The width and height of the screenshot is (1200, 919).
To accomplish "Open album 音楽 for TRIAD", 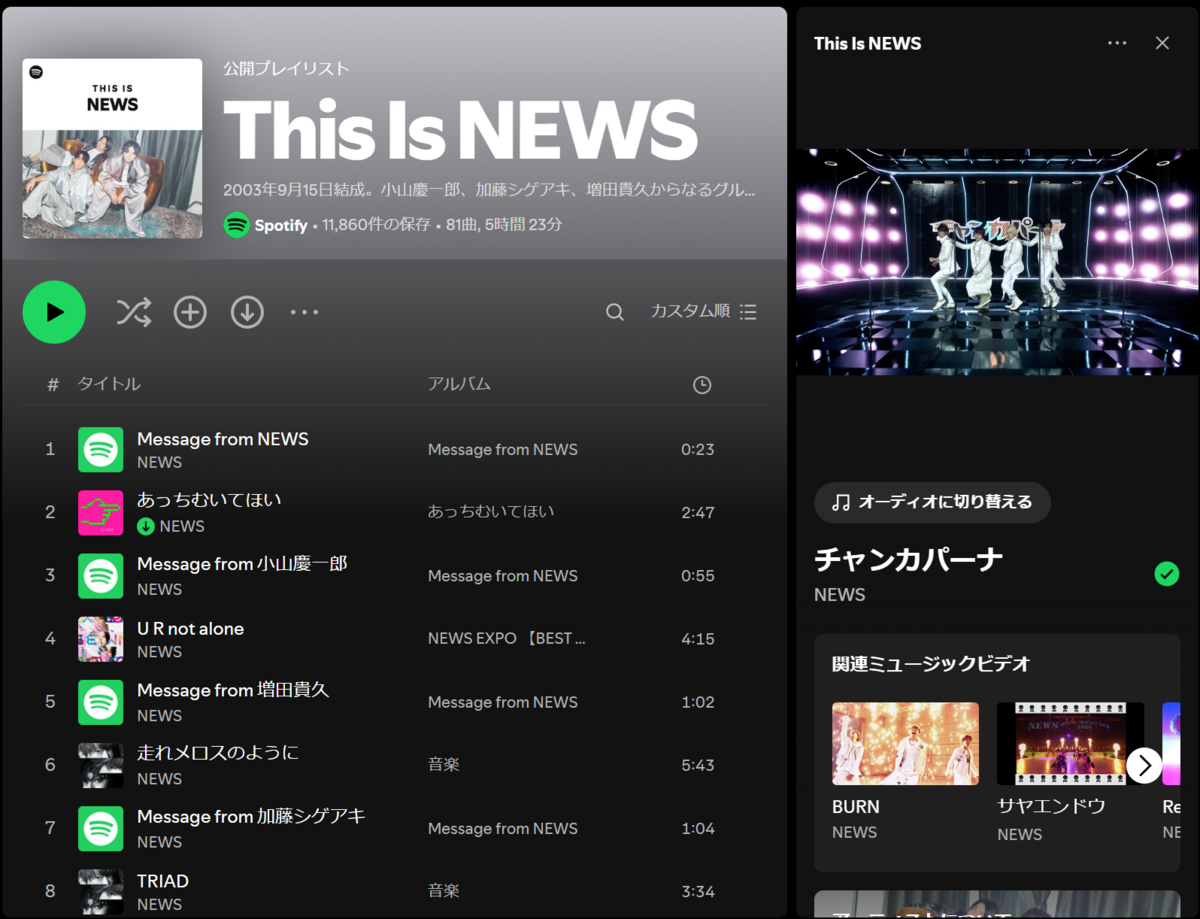I will (x=444, y=890).
